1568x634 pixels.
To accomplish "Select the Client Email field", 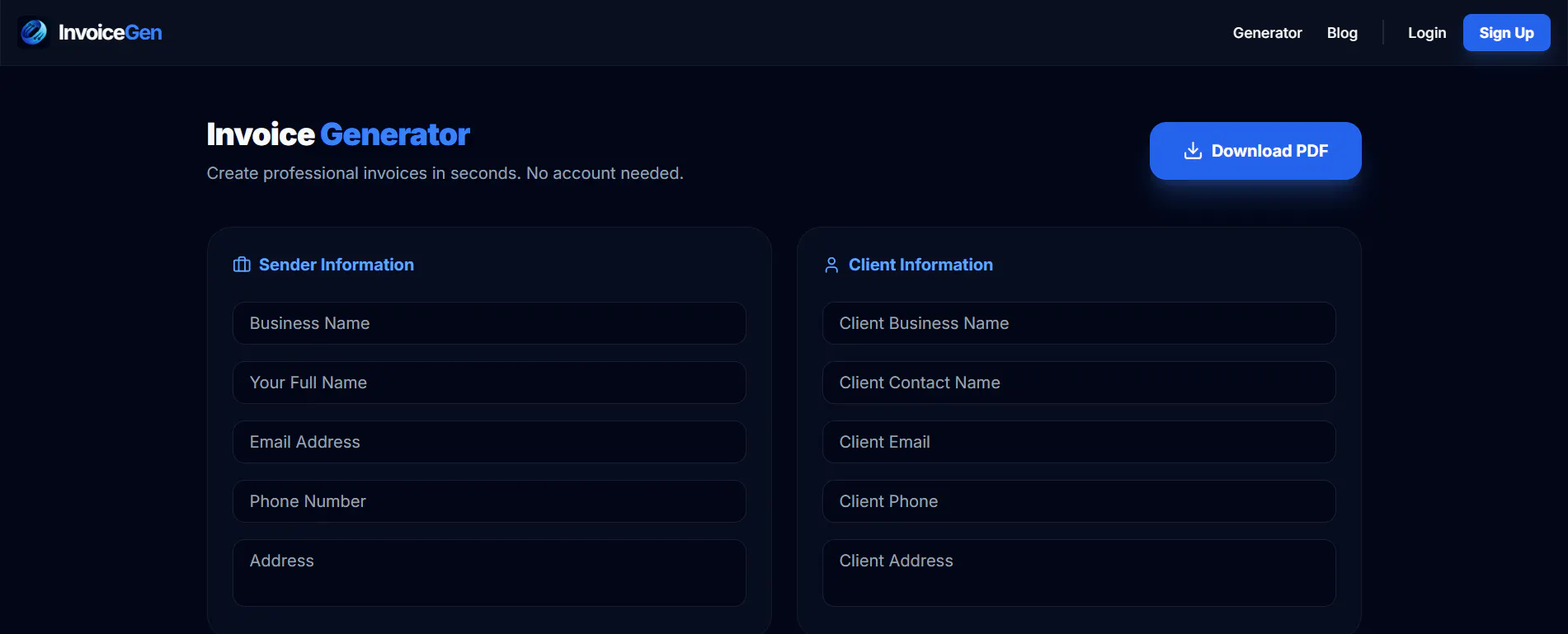I will pyautogui.click(x=1079, y=442).
